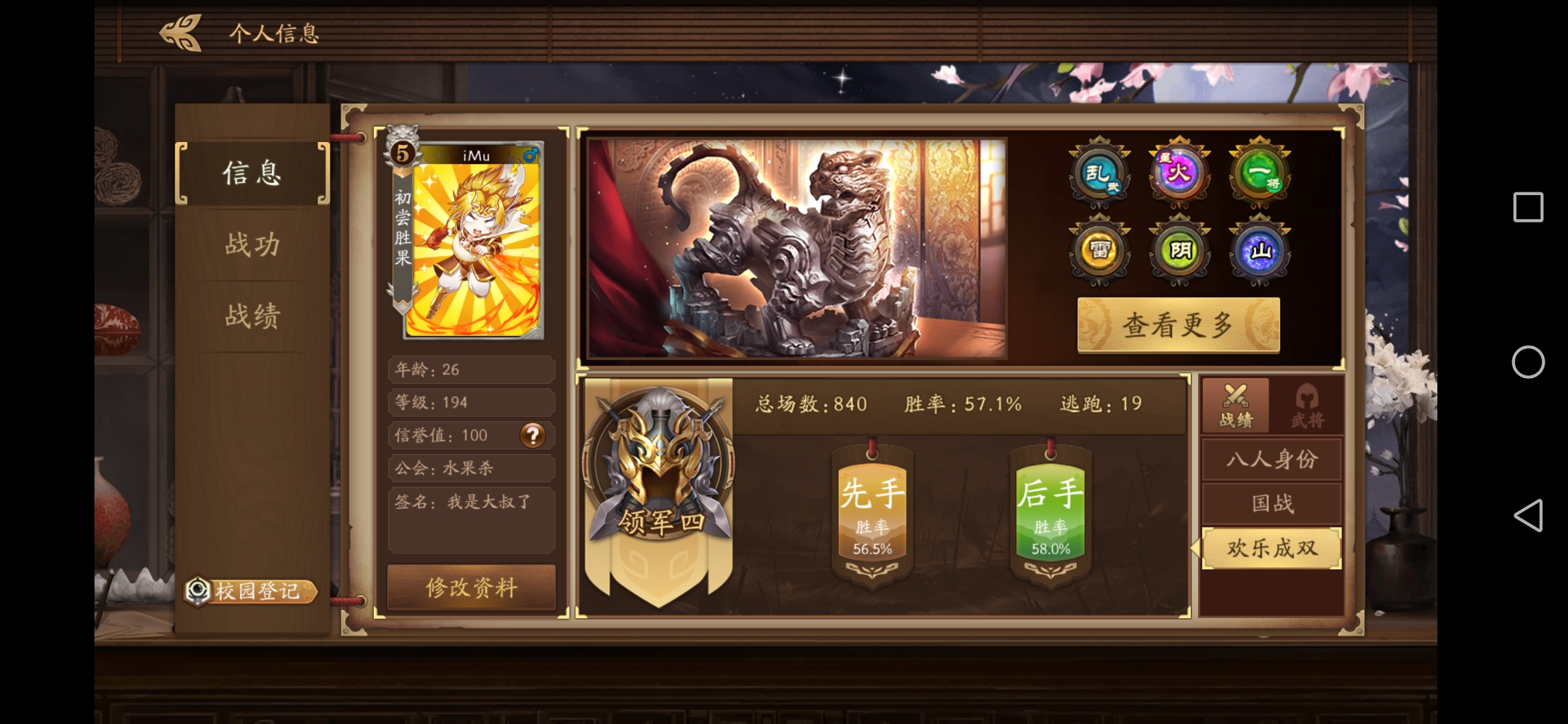Switch to the 武将 helmet tab

click(x=1307, y=406)
